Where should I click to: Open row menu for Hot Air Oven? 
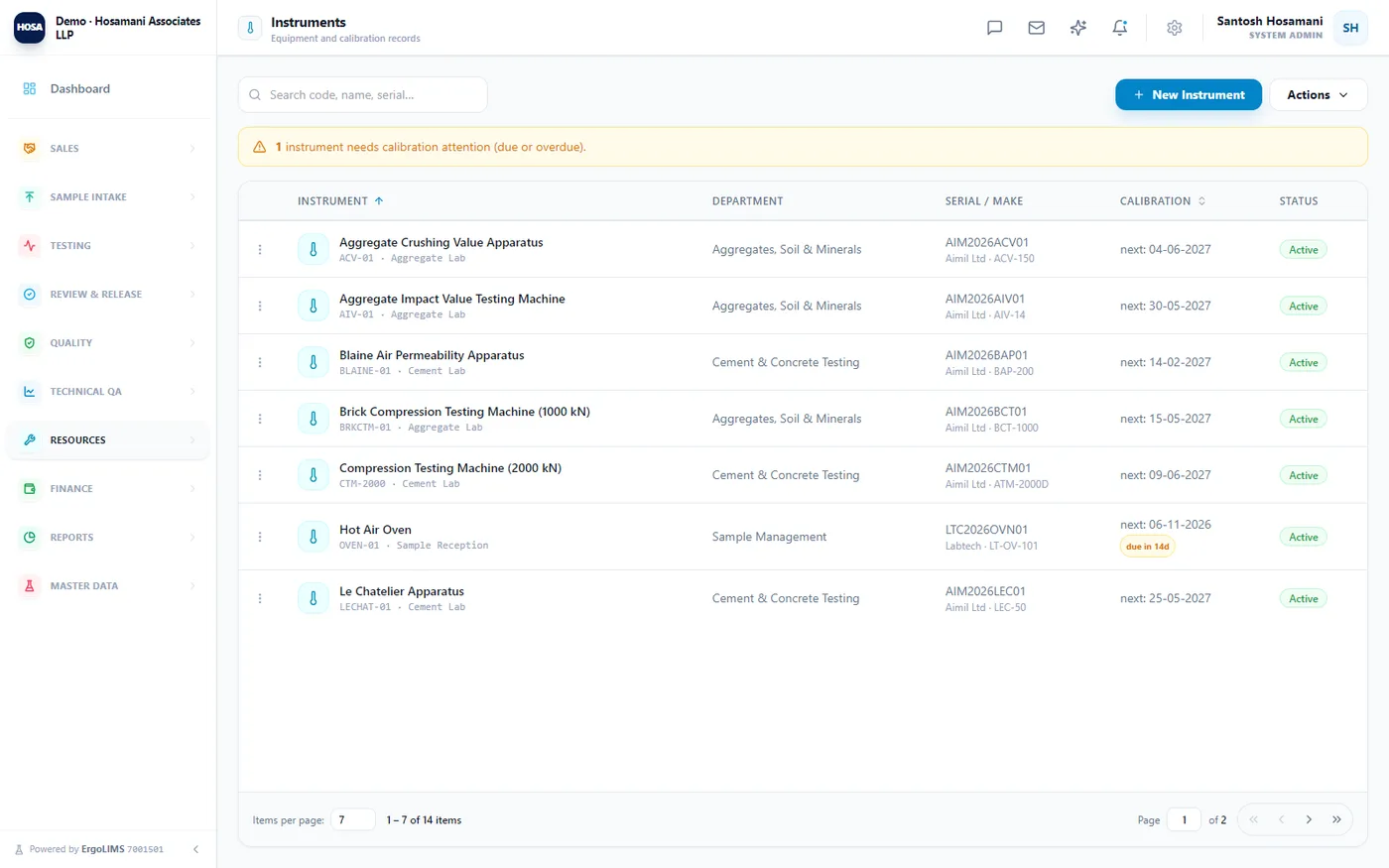[x=260, y=537]
